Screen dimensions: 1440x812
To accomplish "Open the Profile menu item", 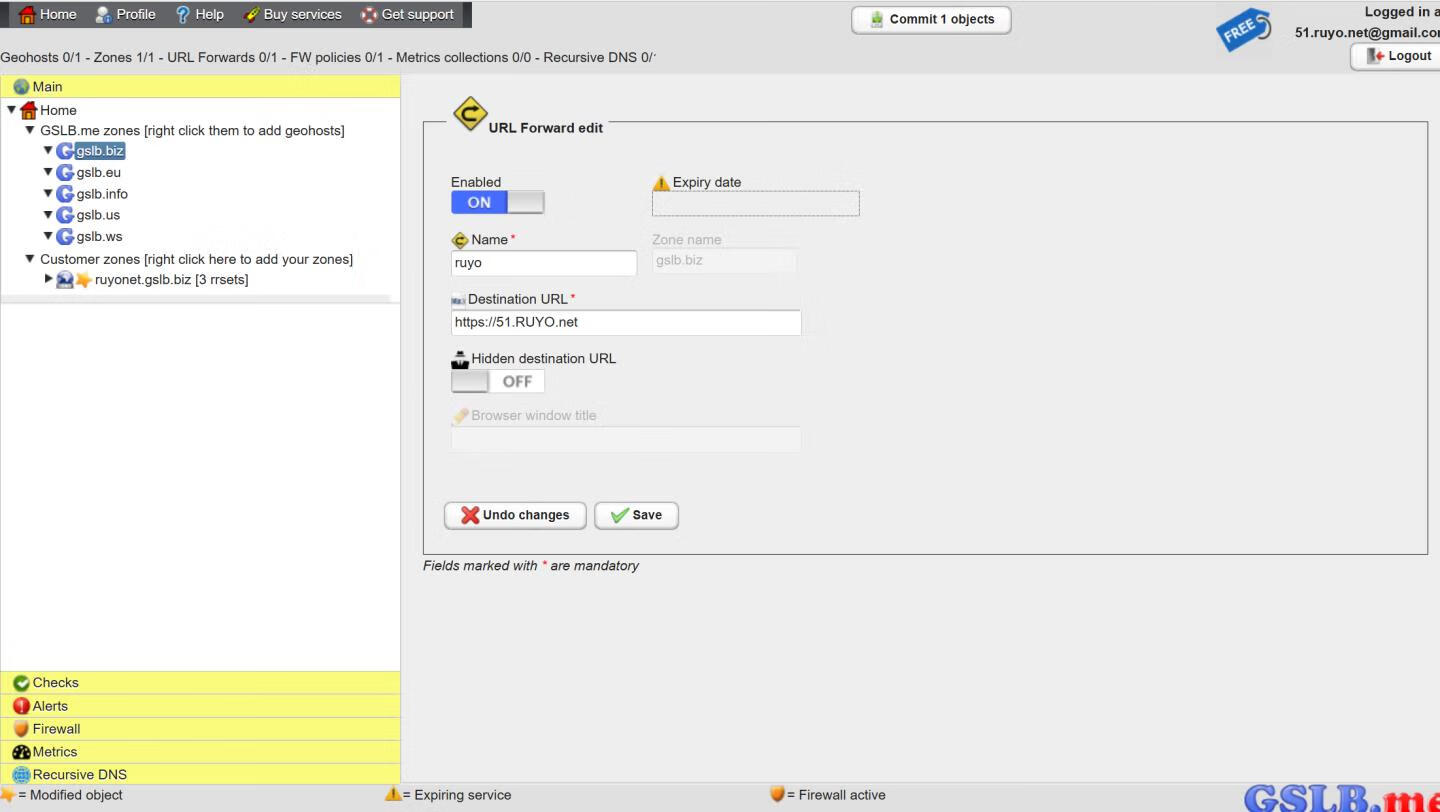I will coord(125,15).
